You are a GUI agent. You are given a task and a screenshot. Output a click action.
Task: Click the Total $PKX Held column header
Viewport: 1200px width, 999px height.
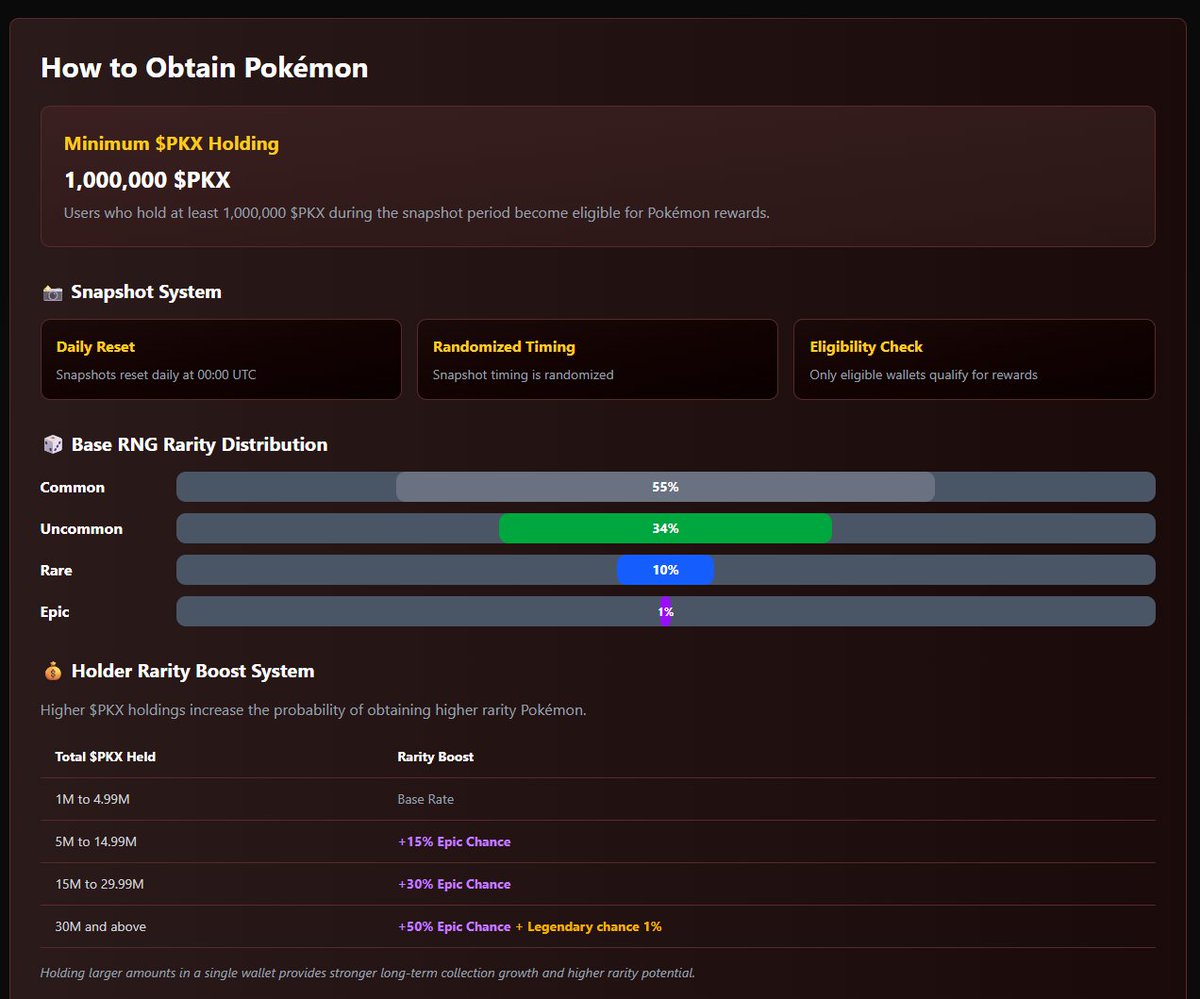tap(105, 756)
